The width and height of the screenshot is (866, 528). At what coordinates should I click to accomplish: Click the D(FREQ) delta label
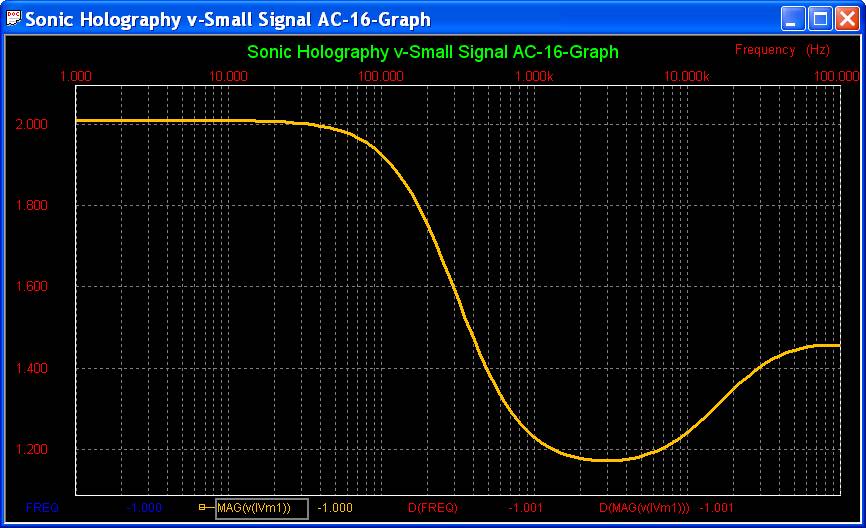[432, 508]
